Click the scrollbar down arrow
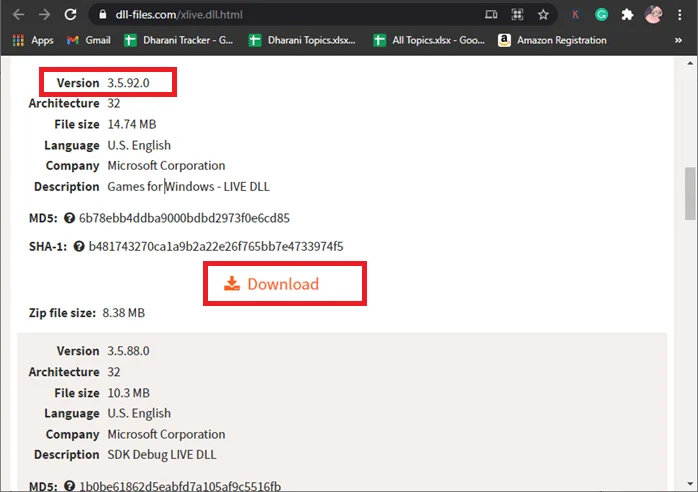Screen dimensions: 698x492 pyautogui.click(x=690, y=484)
